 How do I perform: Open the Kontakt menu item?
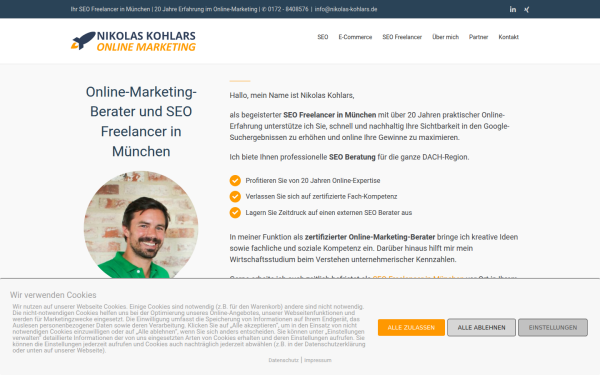pyautogui.click(x=509, y=37)
